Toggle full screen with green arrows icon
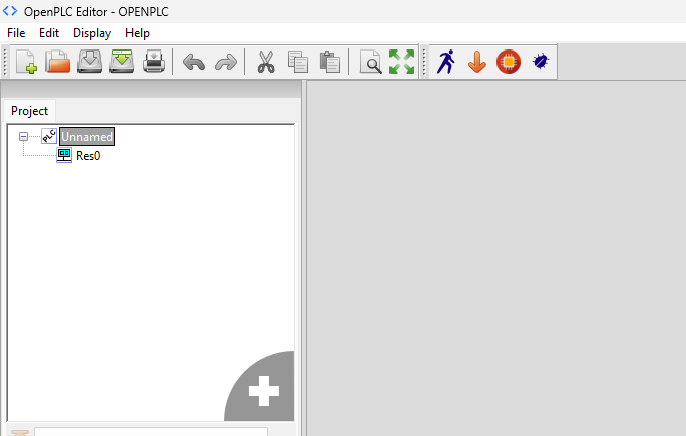 (401, 62)
